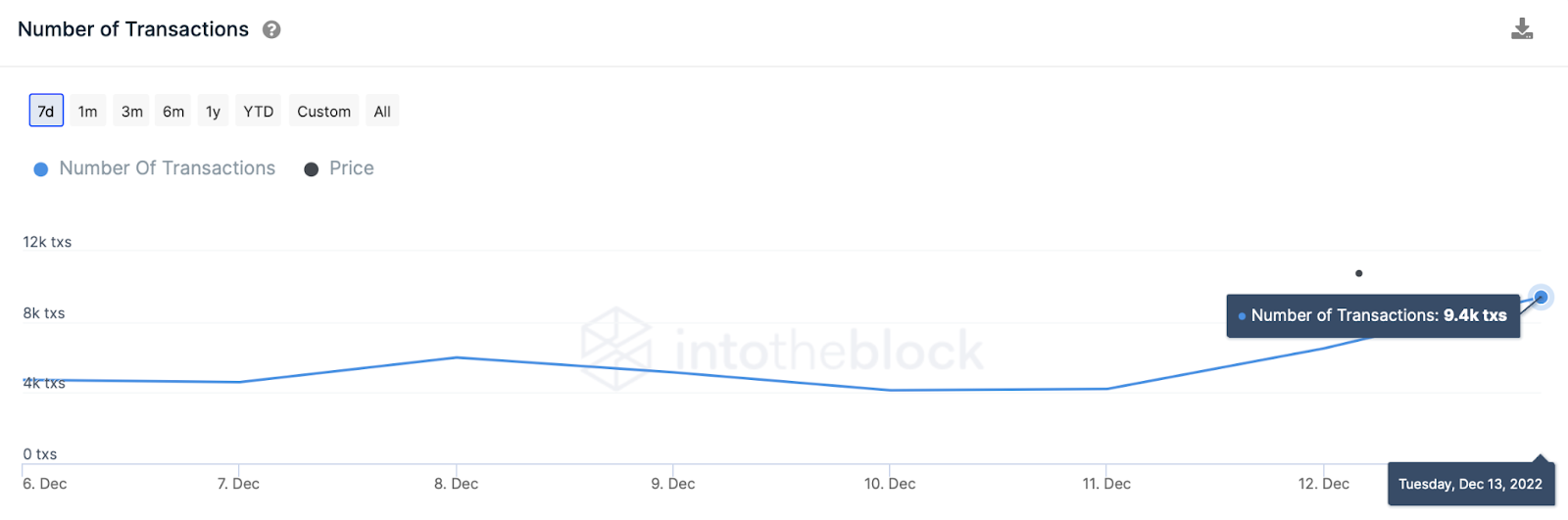Toggle Number Of Transactions series visibility

[168, 168]
